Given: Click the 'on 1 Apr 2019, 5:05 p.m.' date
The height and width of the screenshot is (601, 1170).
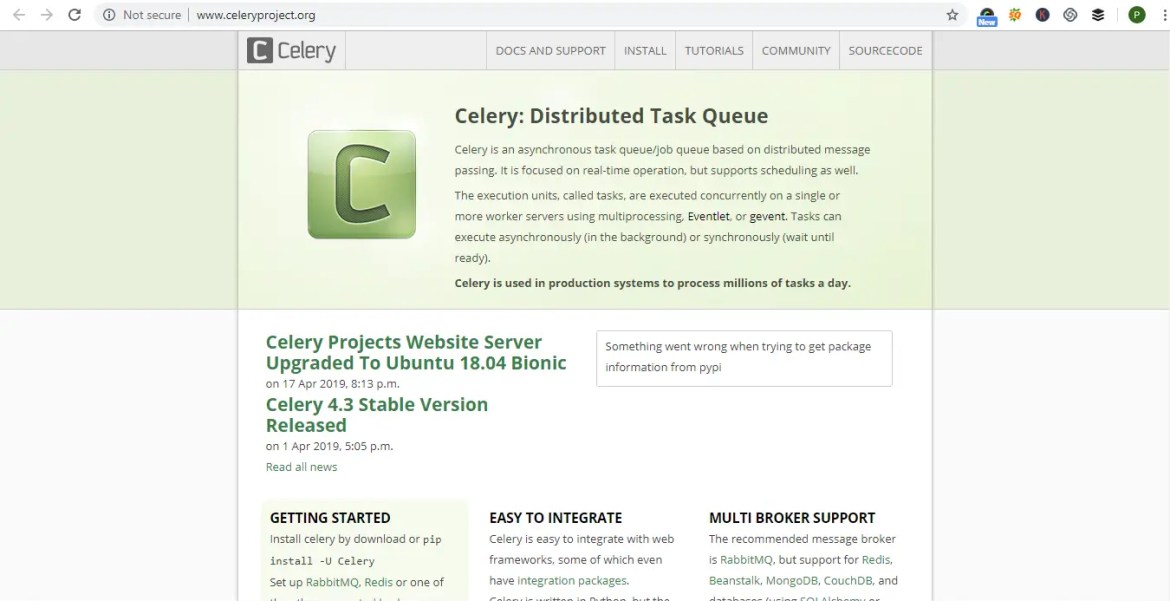Looking at the screenshot, I should pyautogui.click(x=329, y=446).
